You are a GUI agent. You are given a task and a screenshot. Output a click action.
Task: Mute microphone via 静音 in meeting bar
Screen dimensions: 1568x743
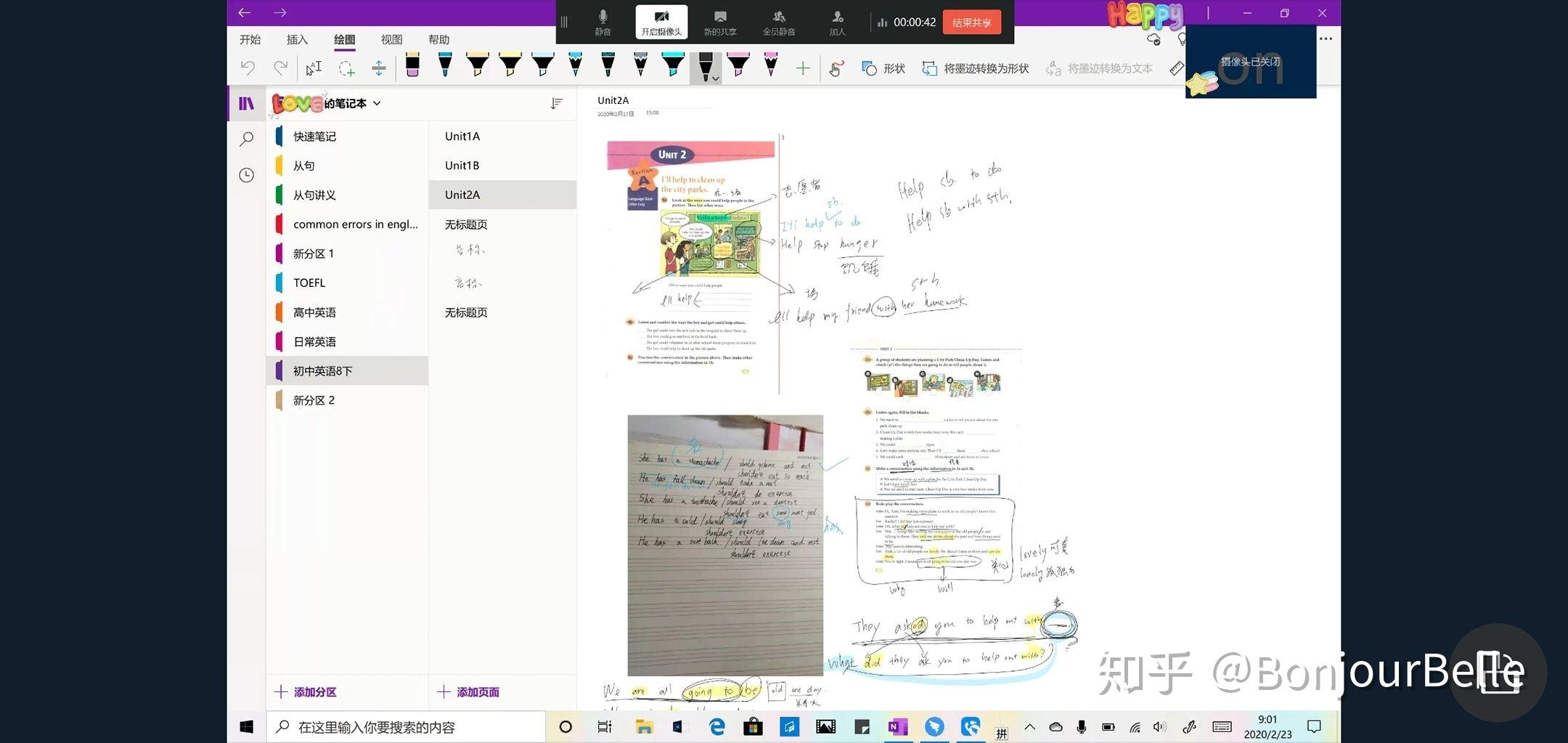point(603,22)
